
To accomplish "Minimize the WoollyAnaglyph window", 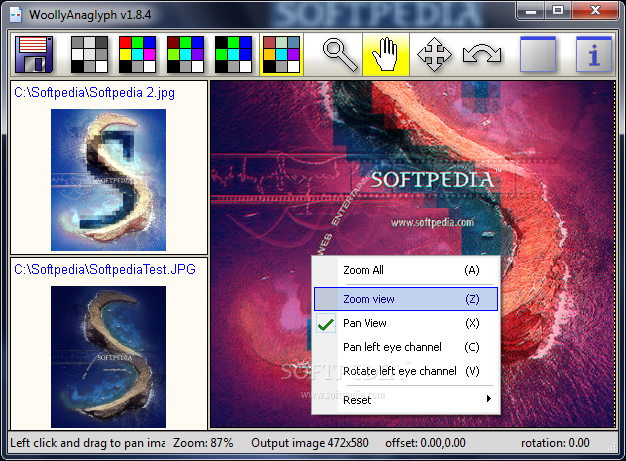I will tap(531, 10).
